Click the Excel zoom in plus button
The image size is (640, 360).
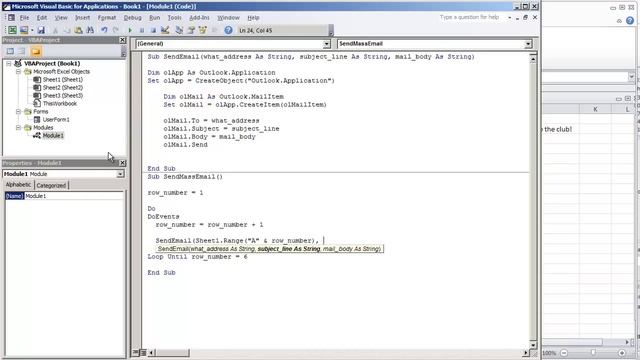point(622,353)
